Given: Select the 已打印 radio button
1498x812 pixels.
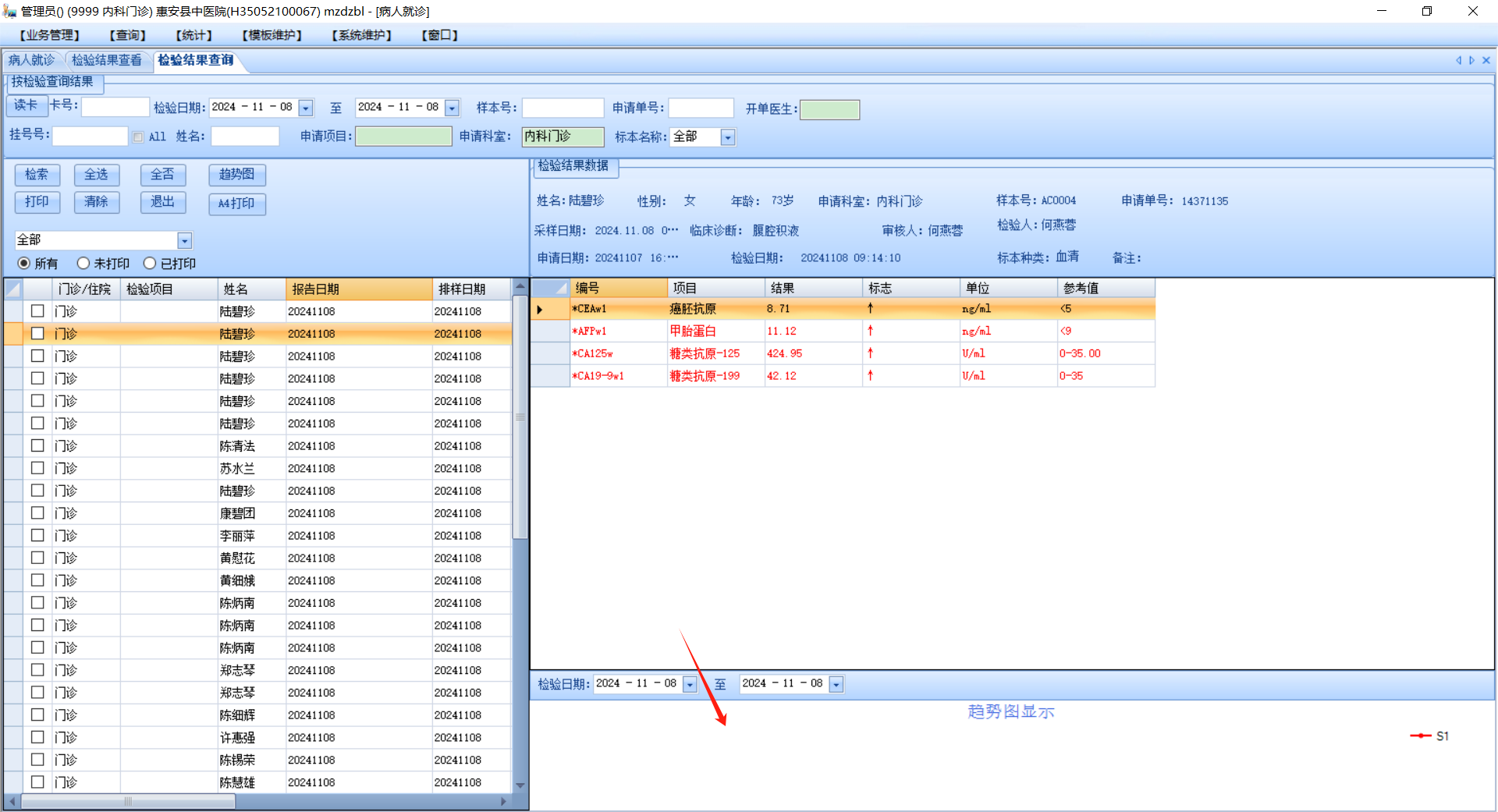Looking at the screenshot, I should 150,264.
